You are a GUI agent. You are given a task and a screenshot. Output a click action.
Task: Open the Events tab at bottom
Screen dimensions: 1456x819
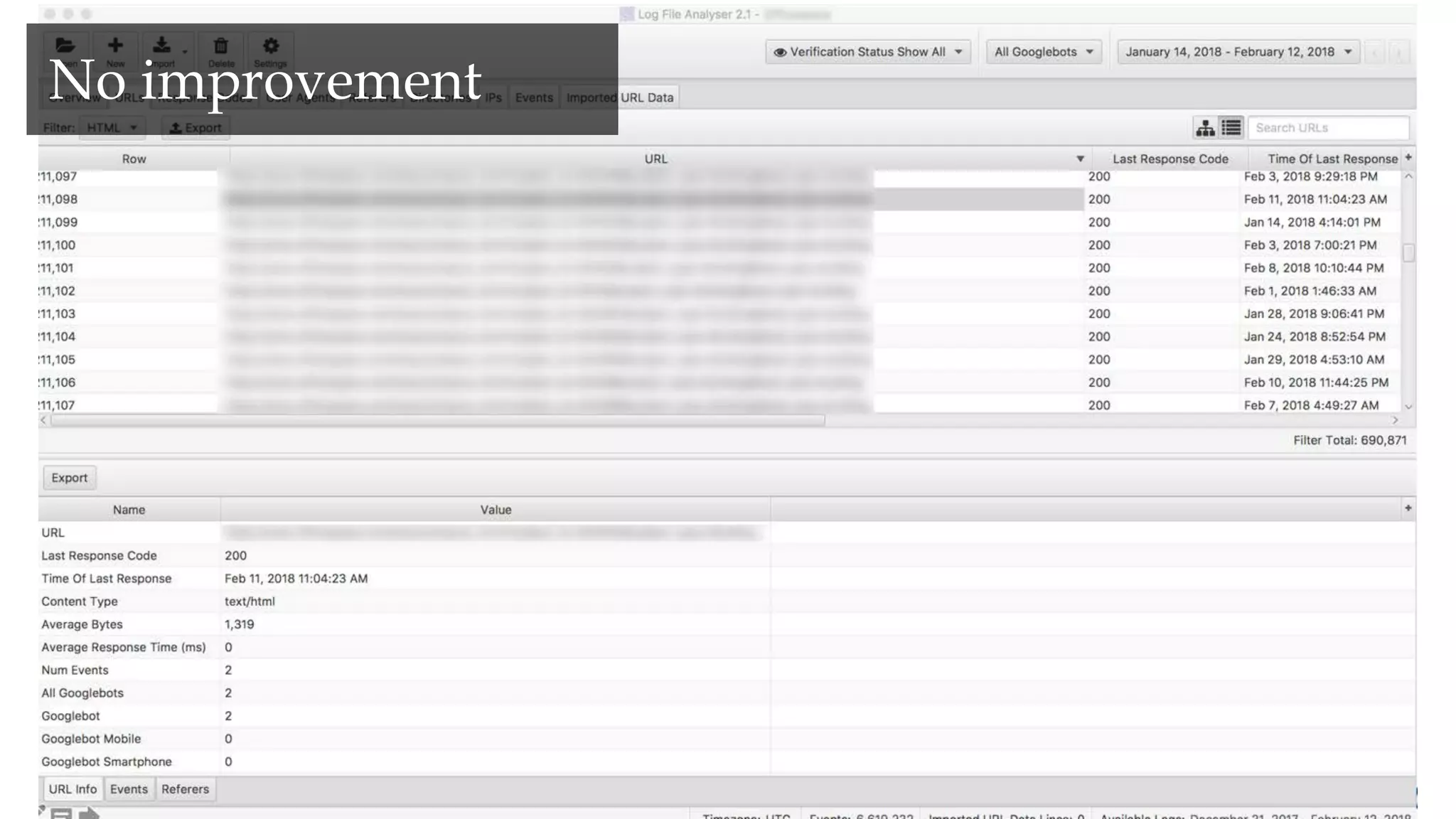pyautogui.click(x=129, y=789)
